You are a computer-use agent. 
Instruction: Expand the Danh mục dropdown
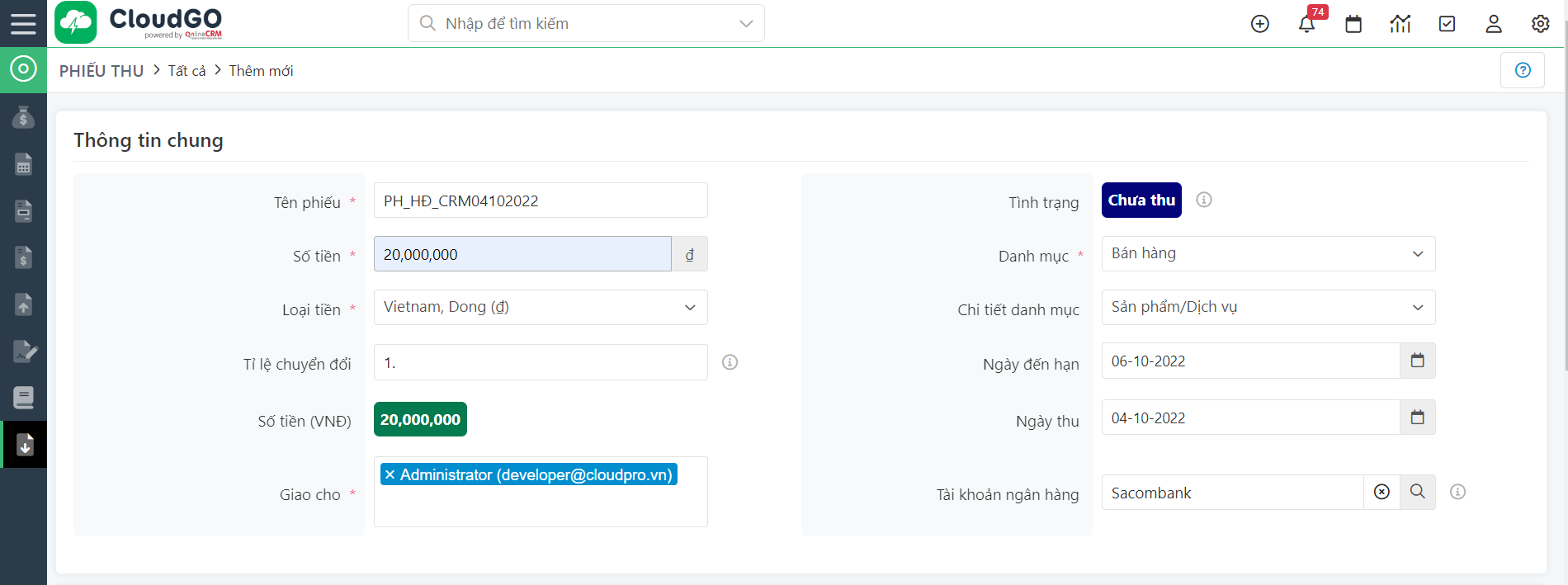pyautogui.click(x=1418, y=254)
